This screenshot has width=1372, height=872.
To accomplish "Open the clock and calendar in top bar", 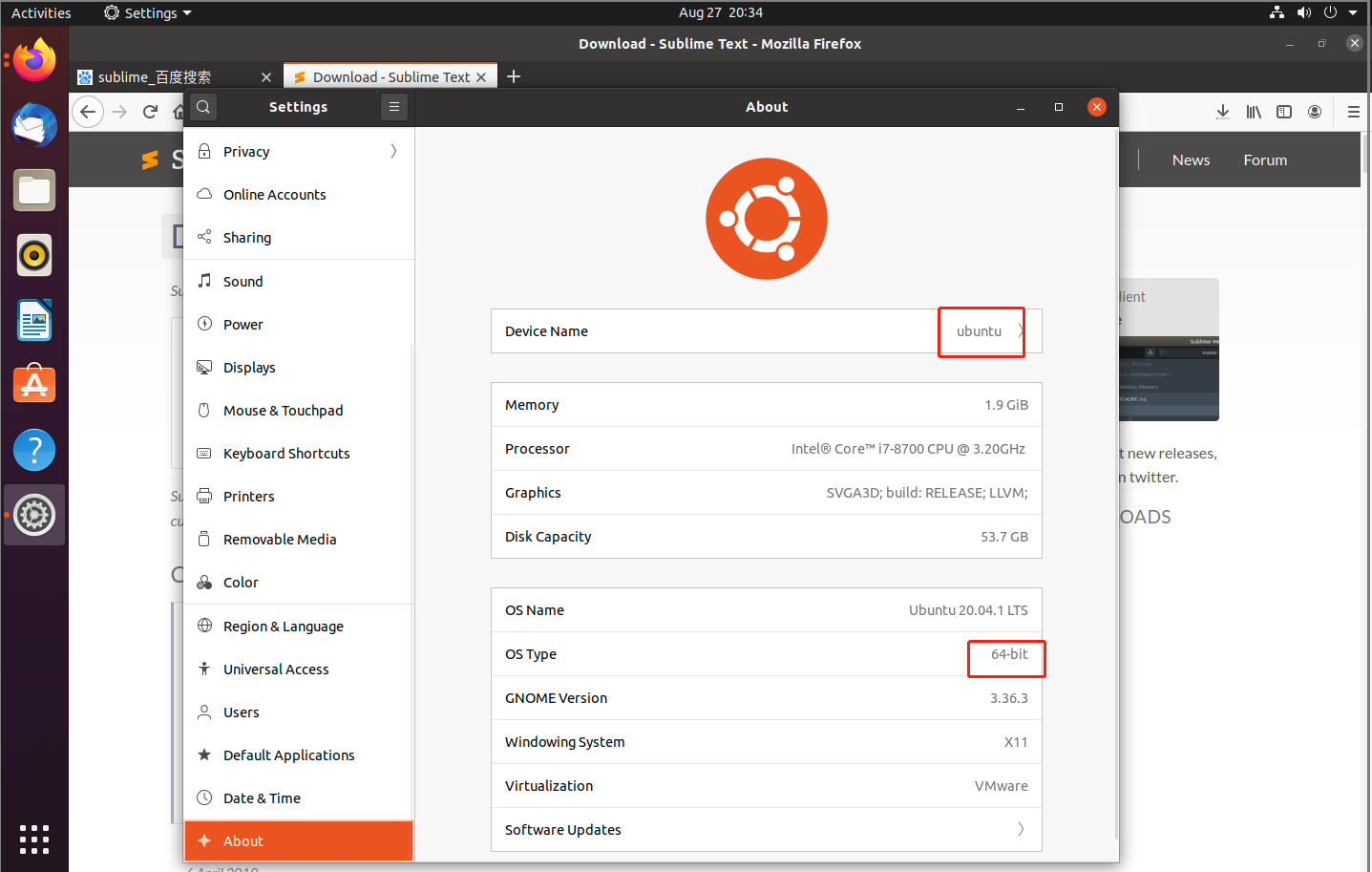I will 721,12.
